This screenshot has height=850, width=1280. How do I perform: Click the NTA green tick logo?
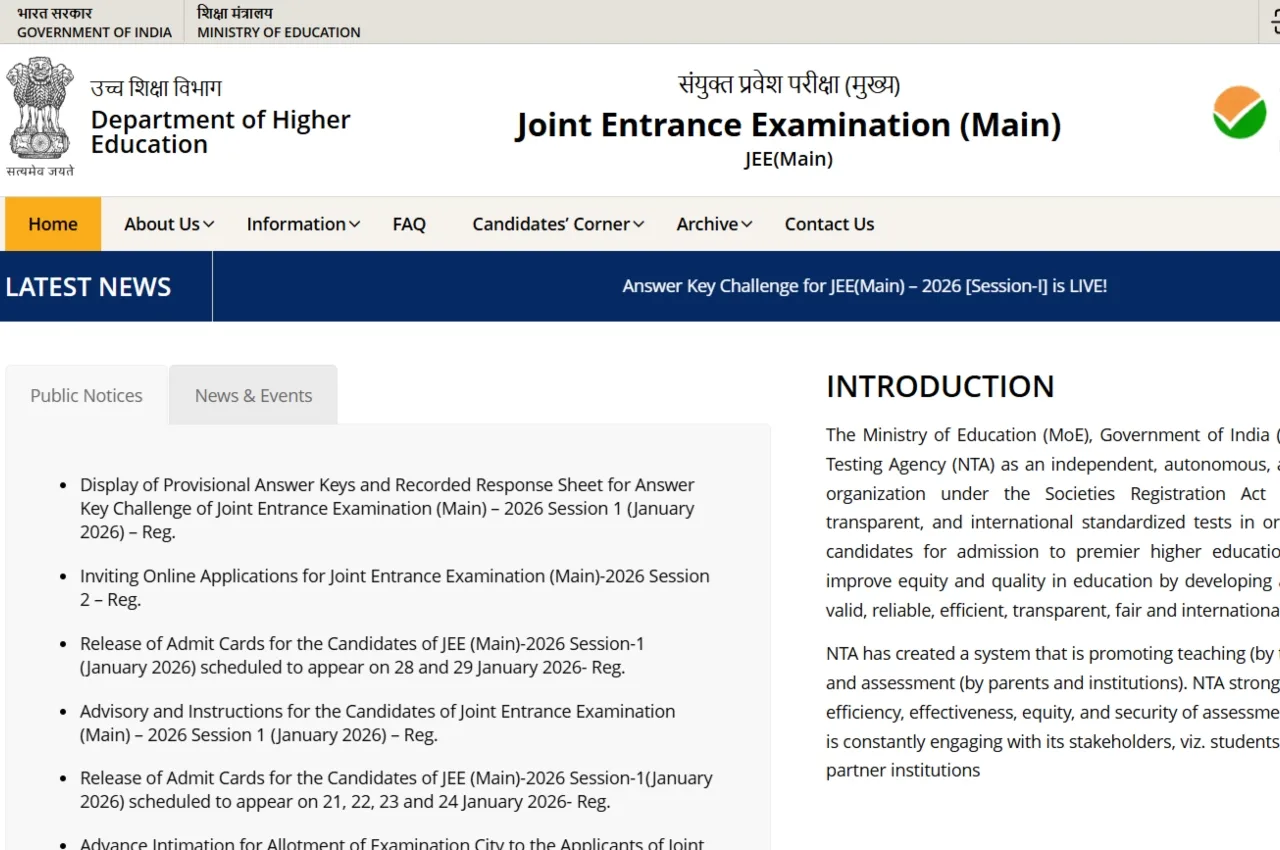pos(1238,112)
